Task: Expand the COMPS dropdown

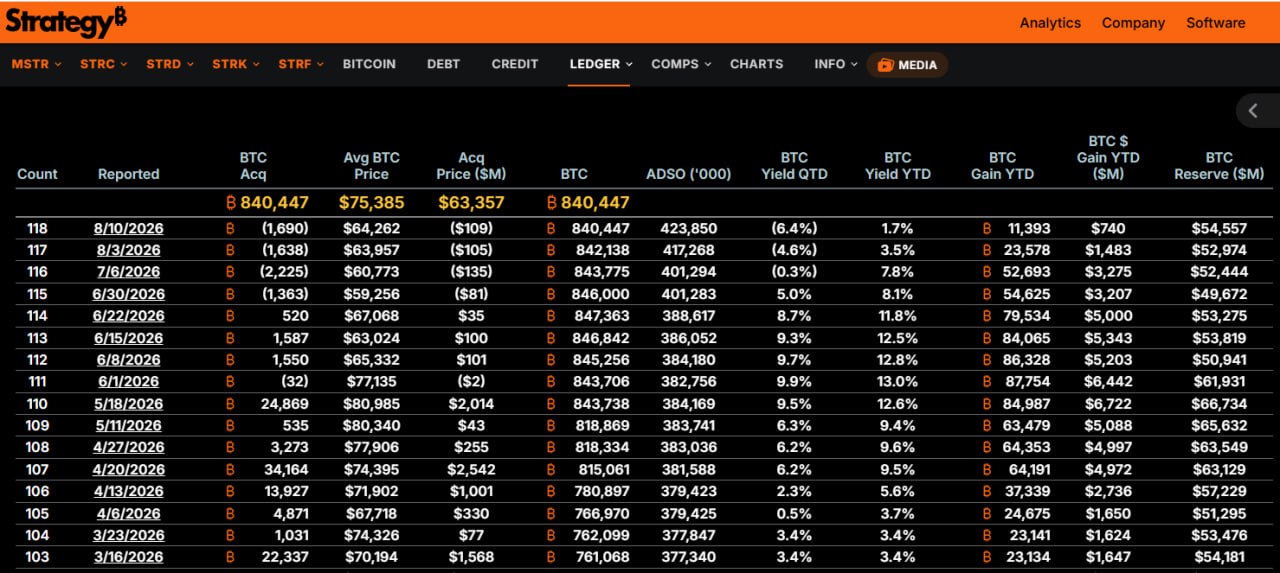Action: [x=681, y=64]
